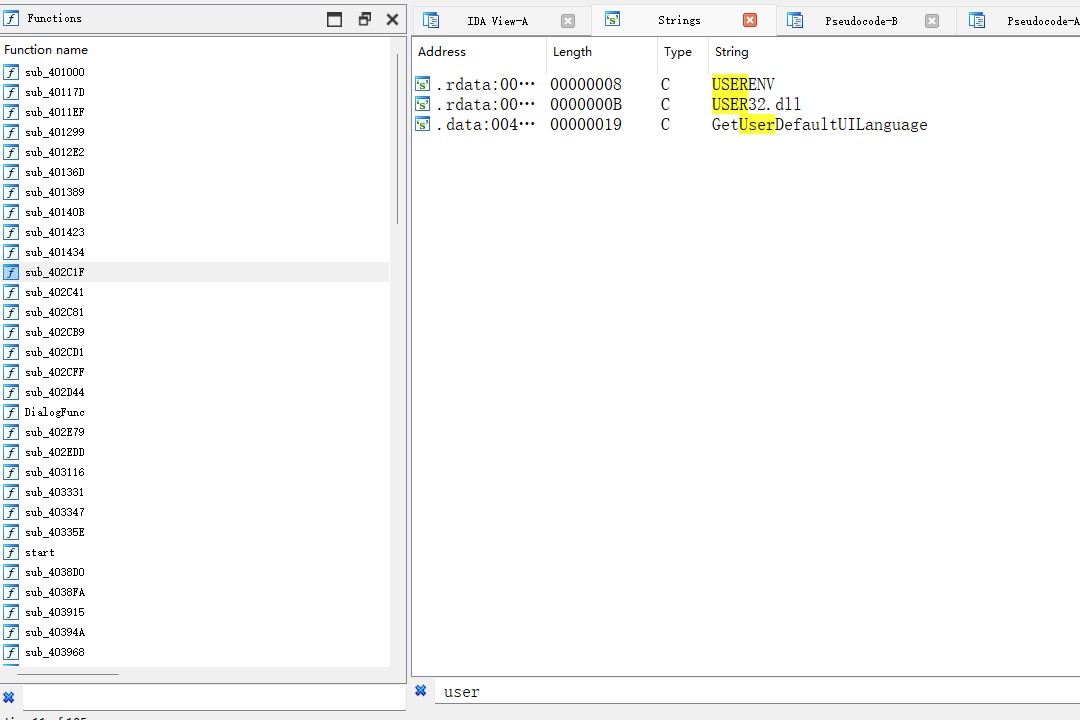Sort strings by Address column
Viewport: 1080px width, 720px height.
[442, 52]
